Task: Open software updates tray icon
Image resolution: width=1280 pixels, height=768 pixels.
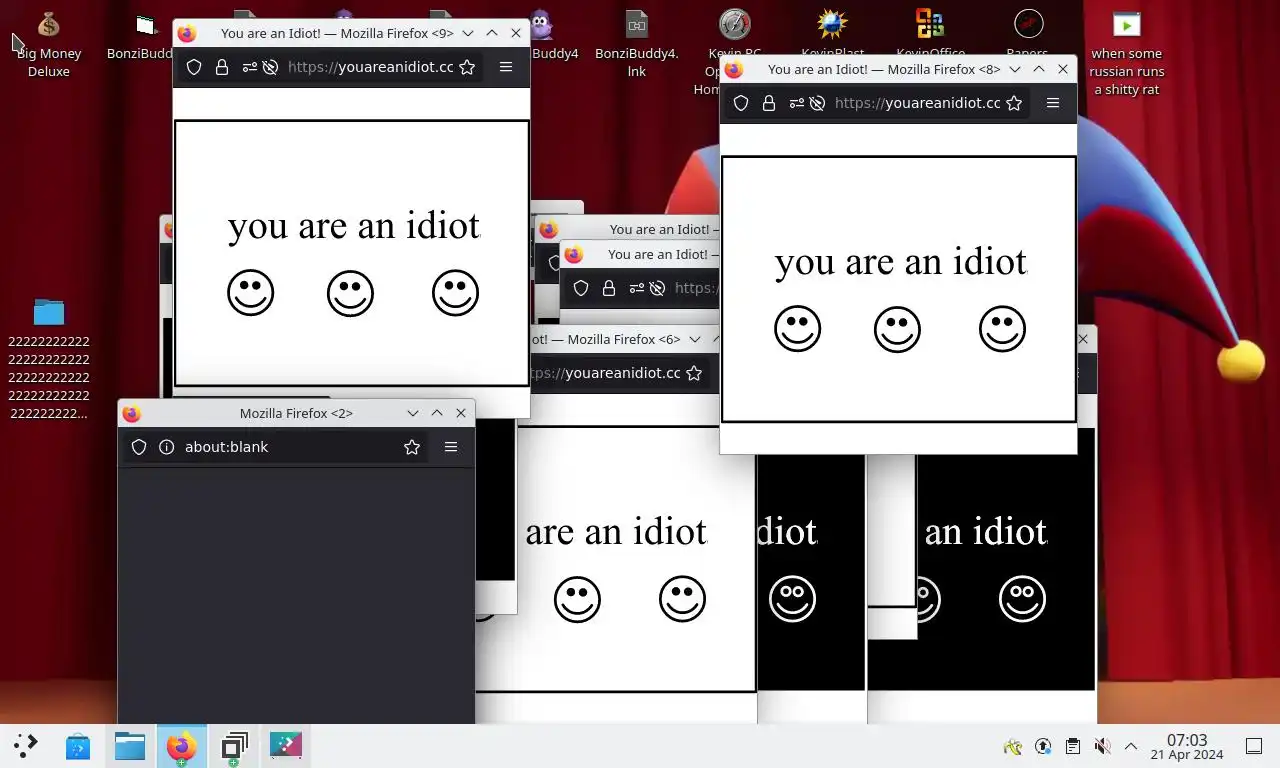Action: (x=1043, y=746)
